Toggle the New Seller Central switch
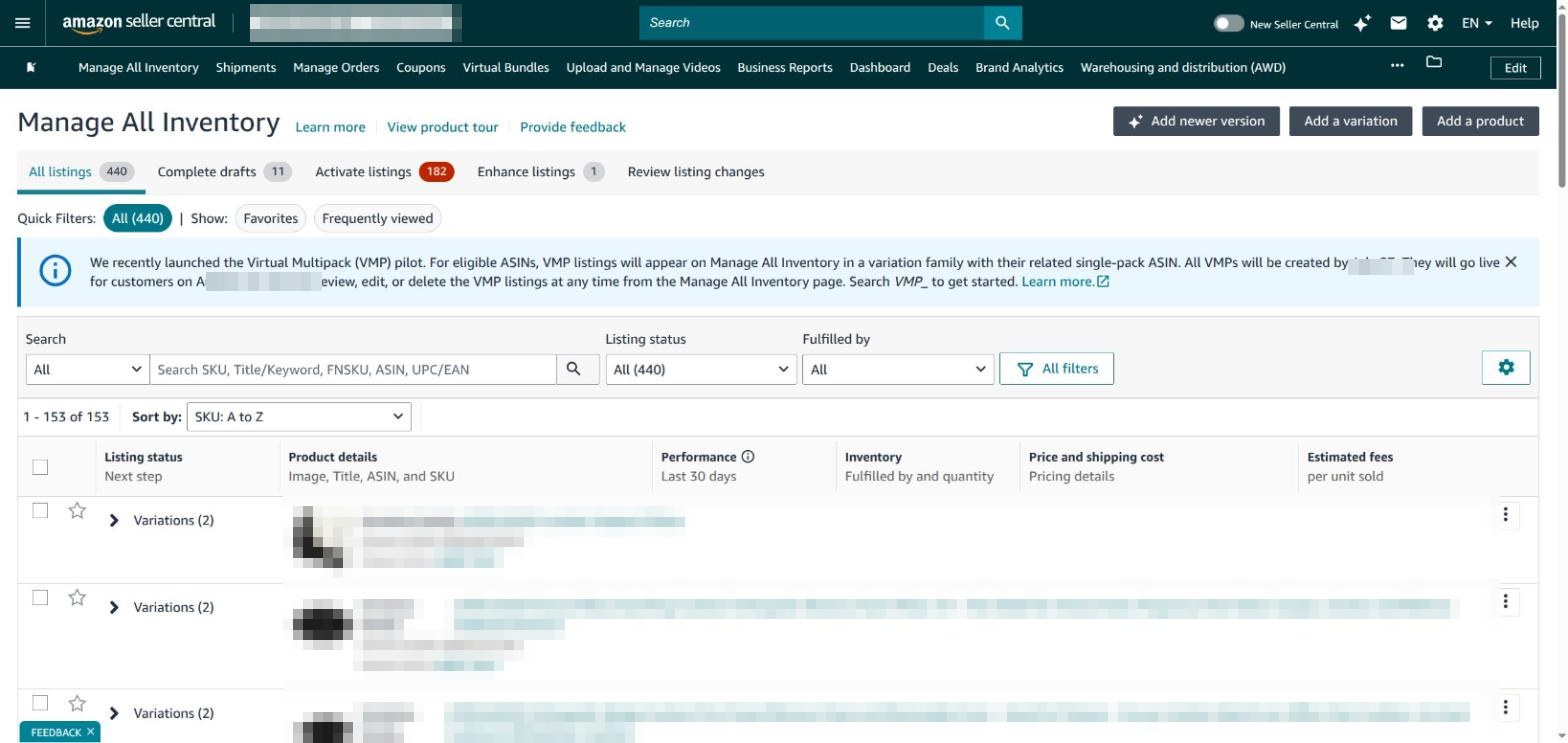1568x743 pixels. 1228,23
